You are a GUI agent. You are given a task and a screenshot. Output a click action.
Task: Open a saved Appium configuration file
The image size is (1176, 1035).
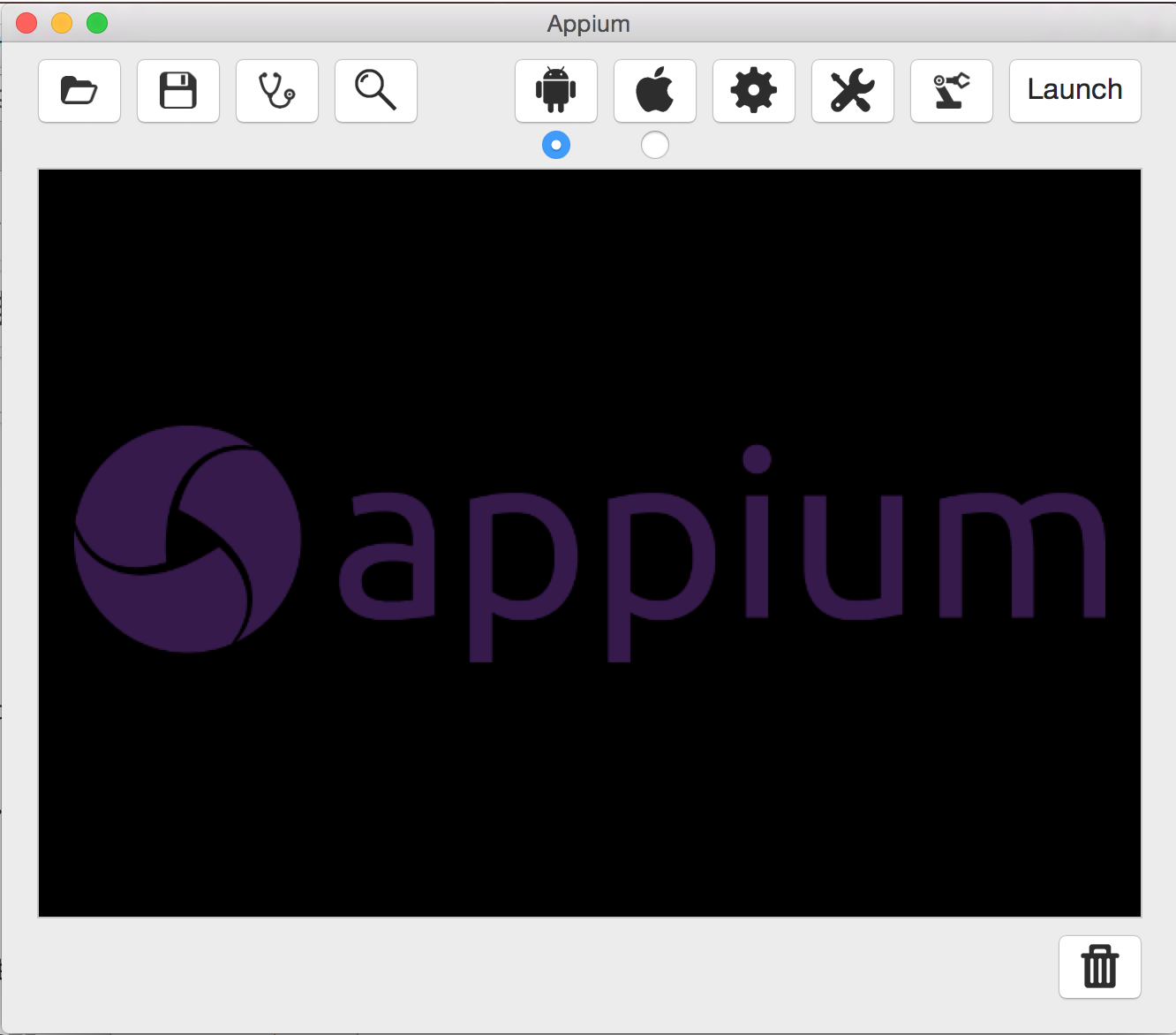tap(79, 90)
